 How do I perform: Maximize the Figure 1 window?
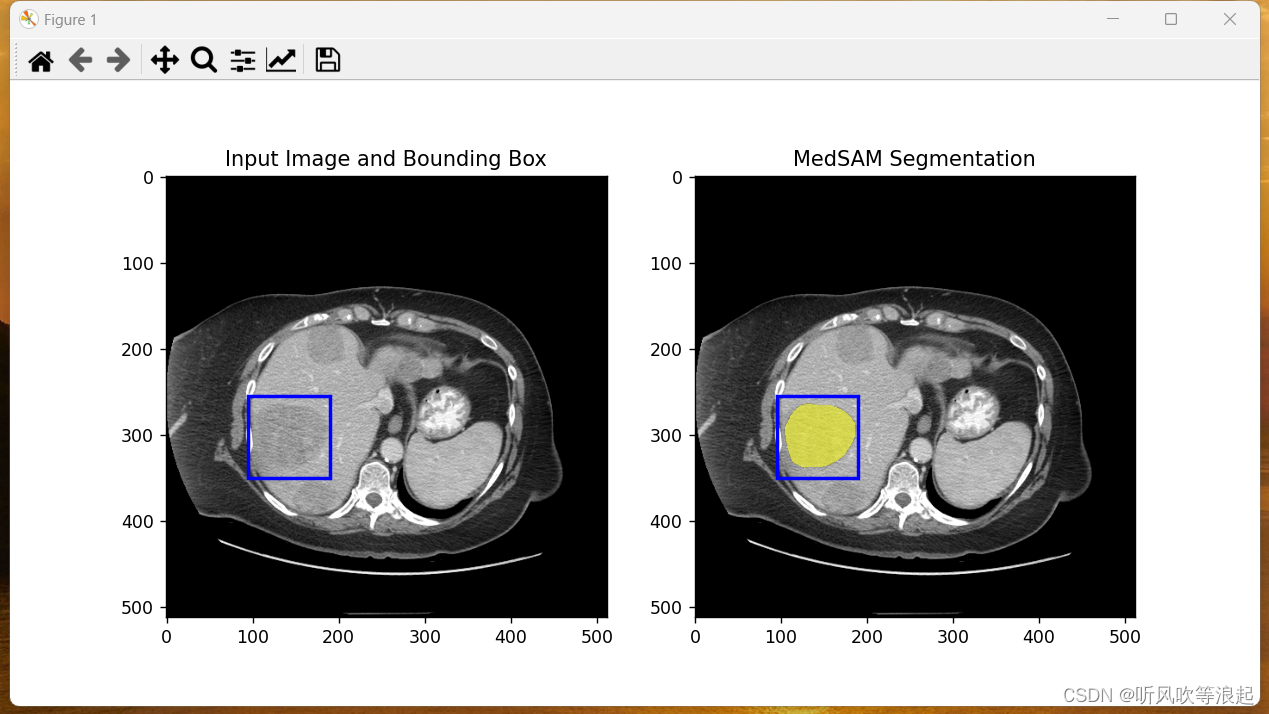point(1171,19)
